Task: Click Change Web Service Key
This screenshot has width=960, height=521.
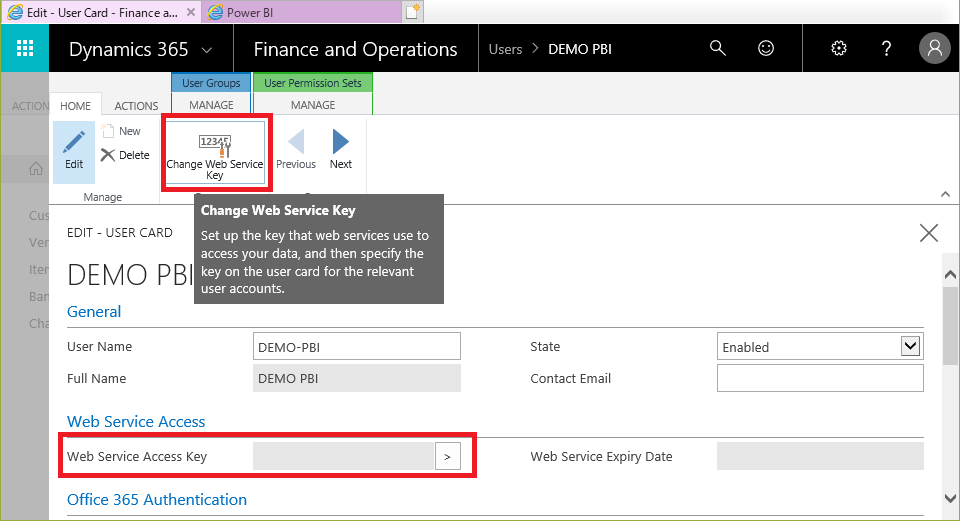Action: pos(215,152)
